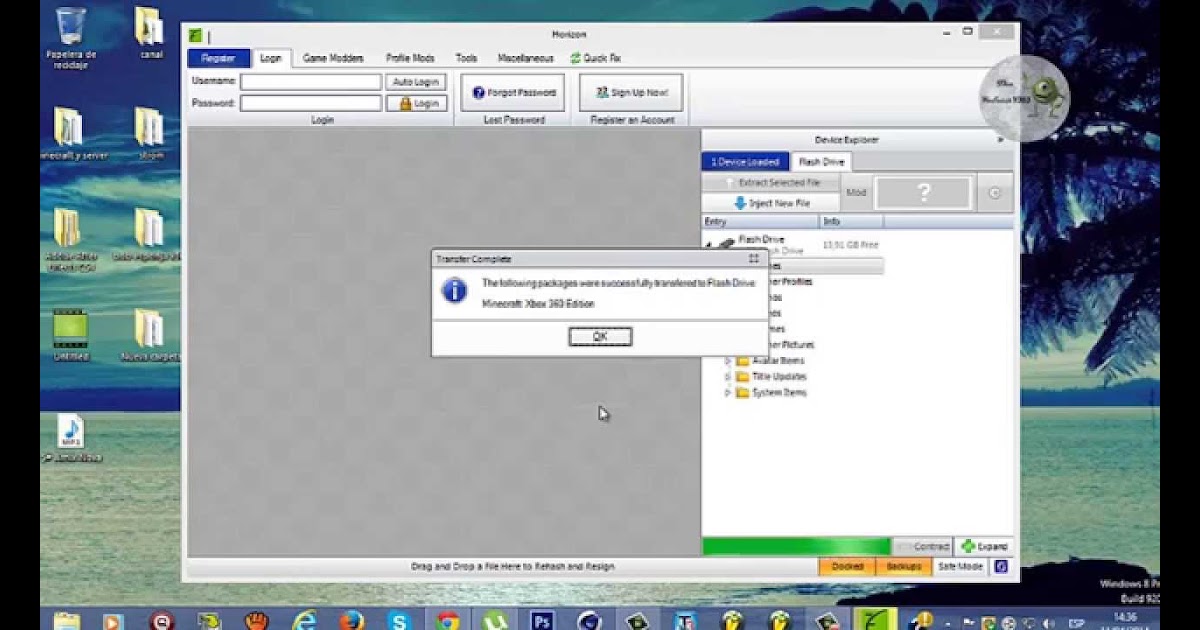The height and width of the screenshot is (630, 1200).
Task: Open uTorrent from the taskbar
Action: tap(494, 620)
